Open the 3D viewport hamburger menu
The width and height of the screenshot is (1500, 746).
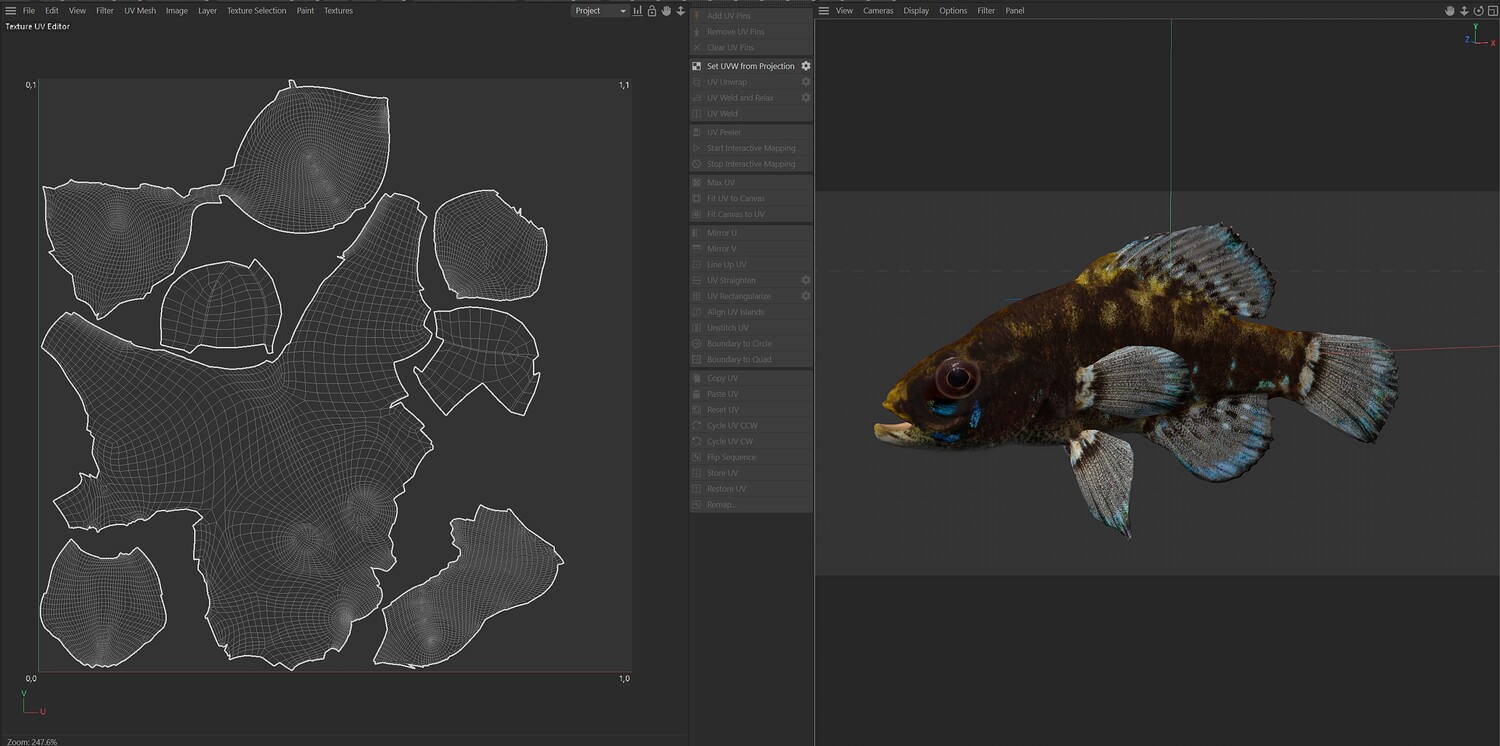coord(824,11)
